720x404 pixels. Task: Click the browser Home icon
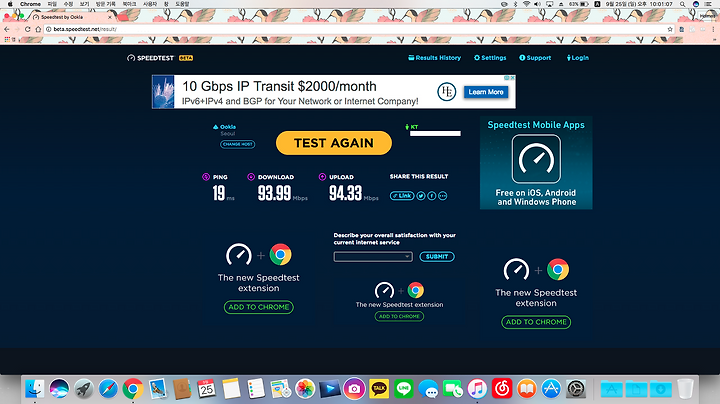[x=38, y=29]
